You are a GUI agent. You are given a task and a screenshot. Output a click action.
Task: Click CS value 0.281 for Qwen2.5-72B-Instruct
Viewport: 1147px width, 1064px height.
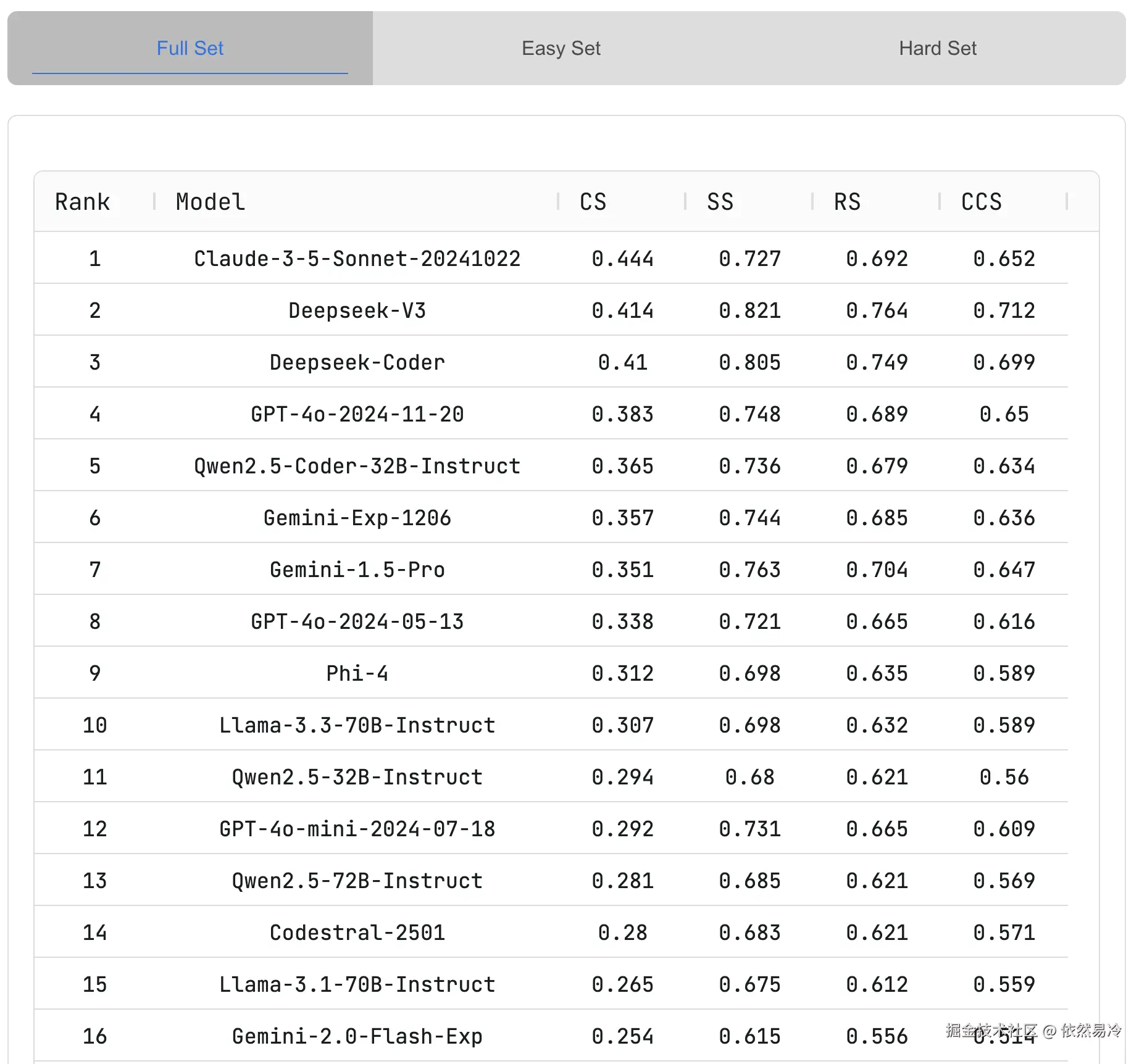tap(623, 881)
